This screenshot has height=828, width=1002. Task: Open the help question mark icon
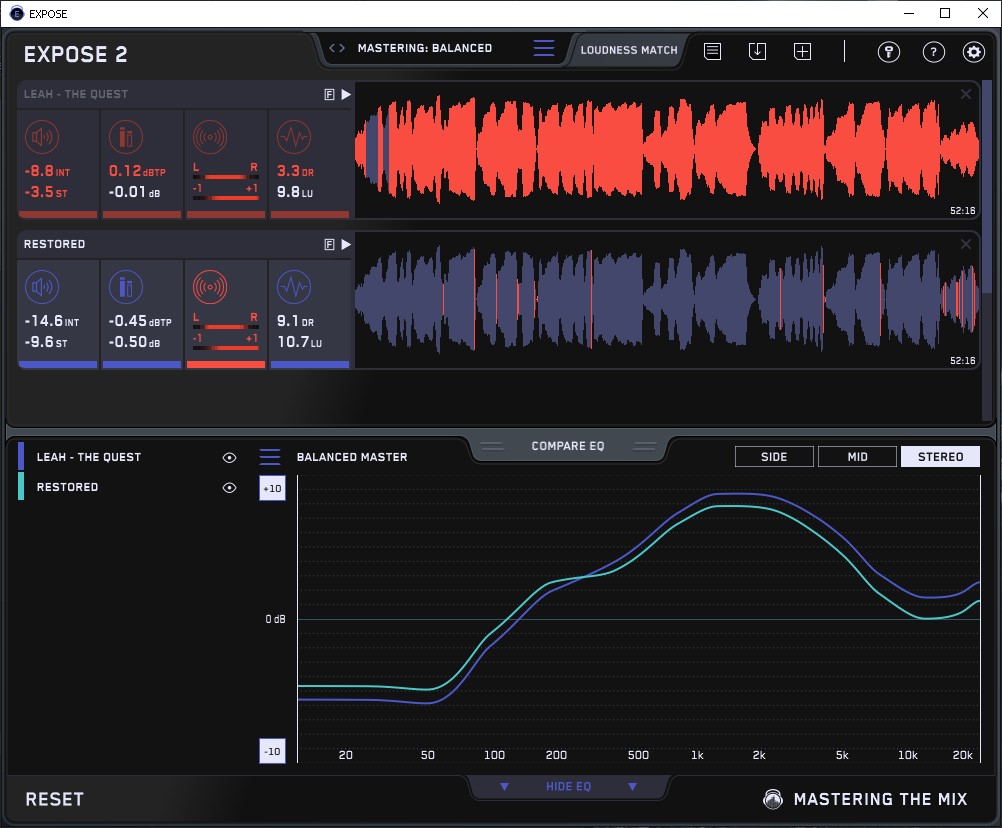pyautogui.click(x=934, y=52)
